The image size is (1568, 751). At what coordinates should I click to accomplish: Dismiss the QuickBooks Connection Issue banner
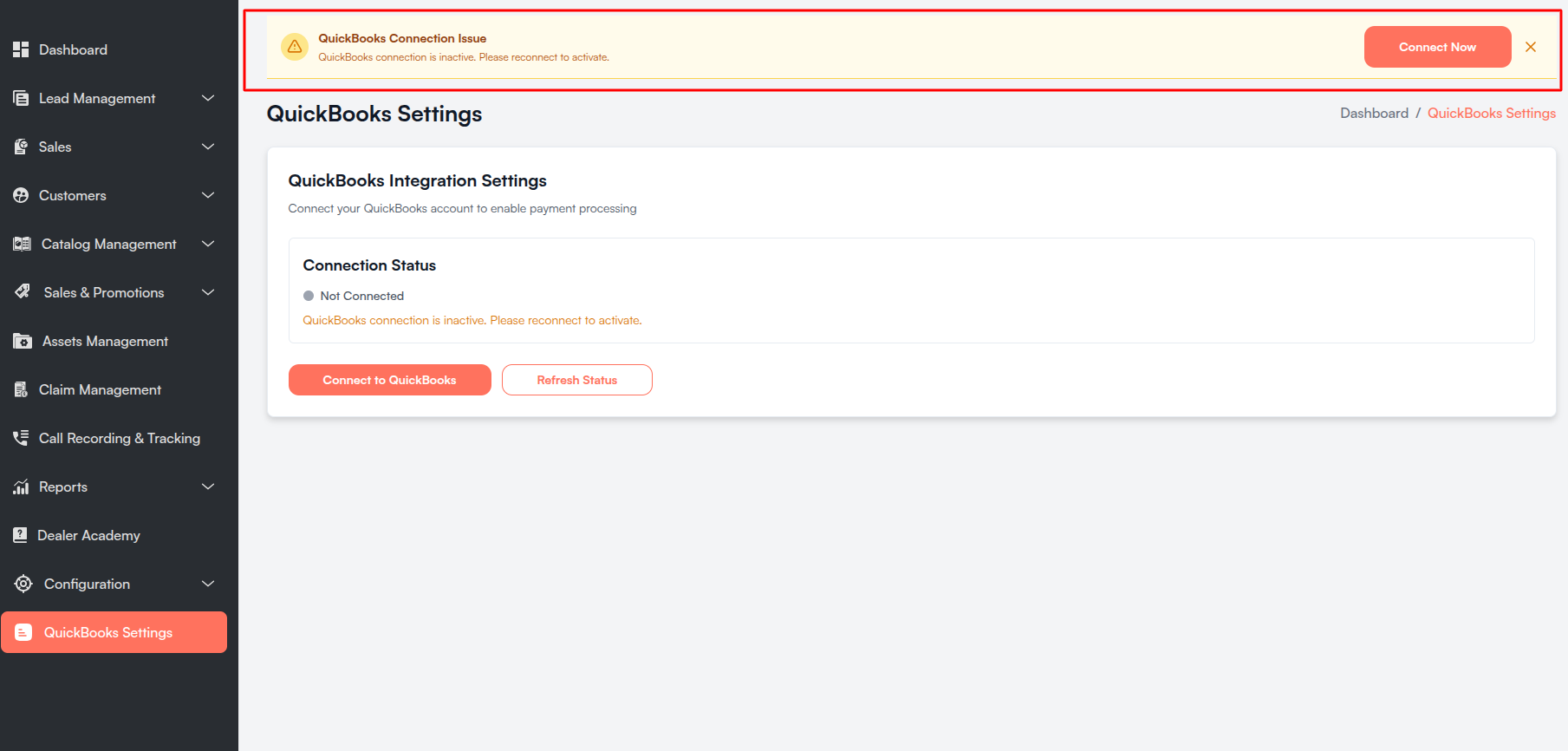1531,47
